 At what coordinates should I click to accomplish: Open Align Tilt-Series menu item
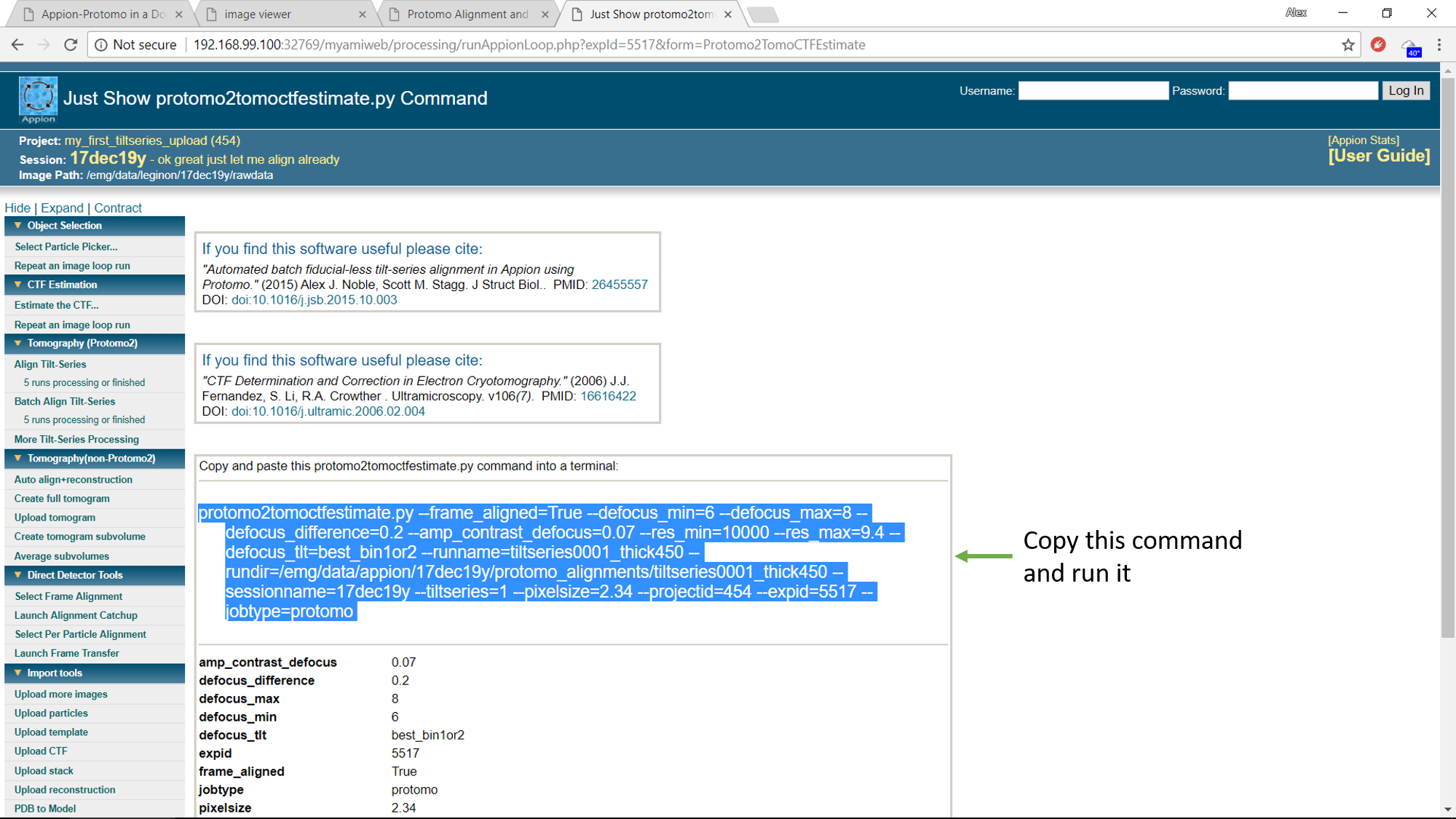(x=50, y=364)
